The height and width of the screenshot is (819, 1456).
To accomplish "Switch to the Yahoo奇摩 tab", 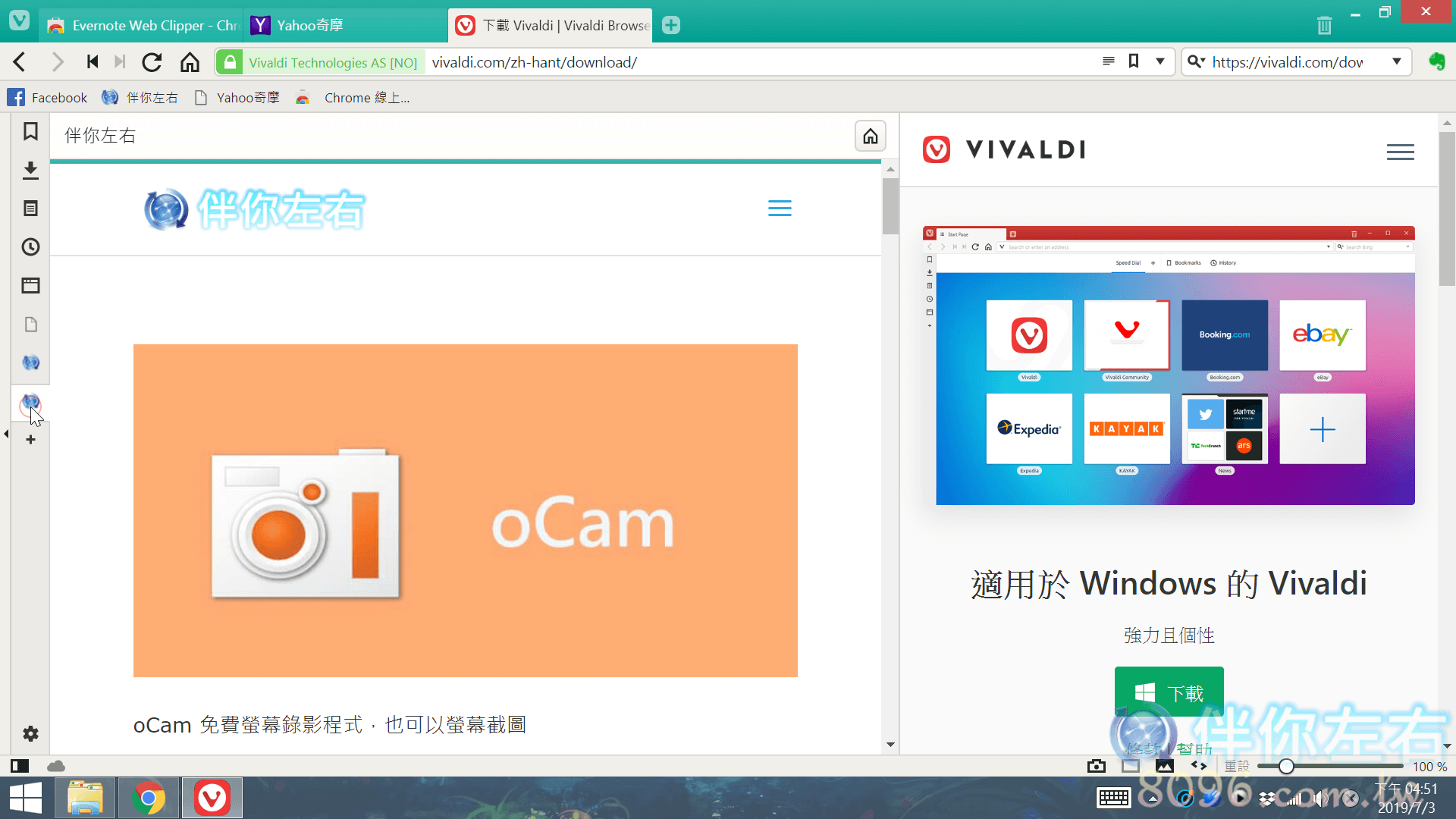I will 345,25.
